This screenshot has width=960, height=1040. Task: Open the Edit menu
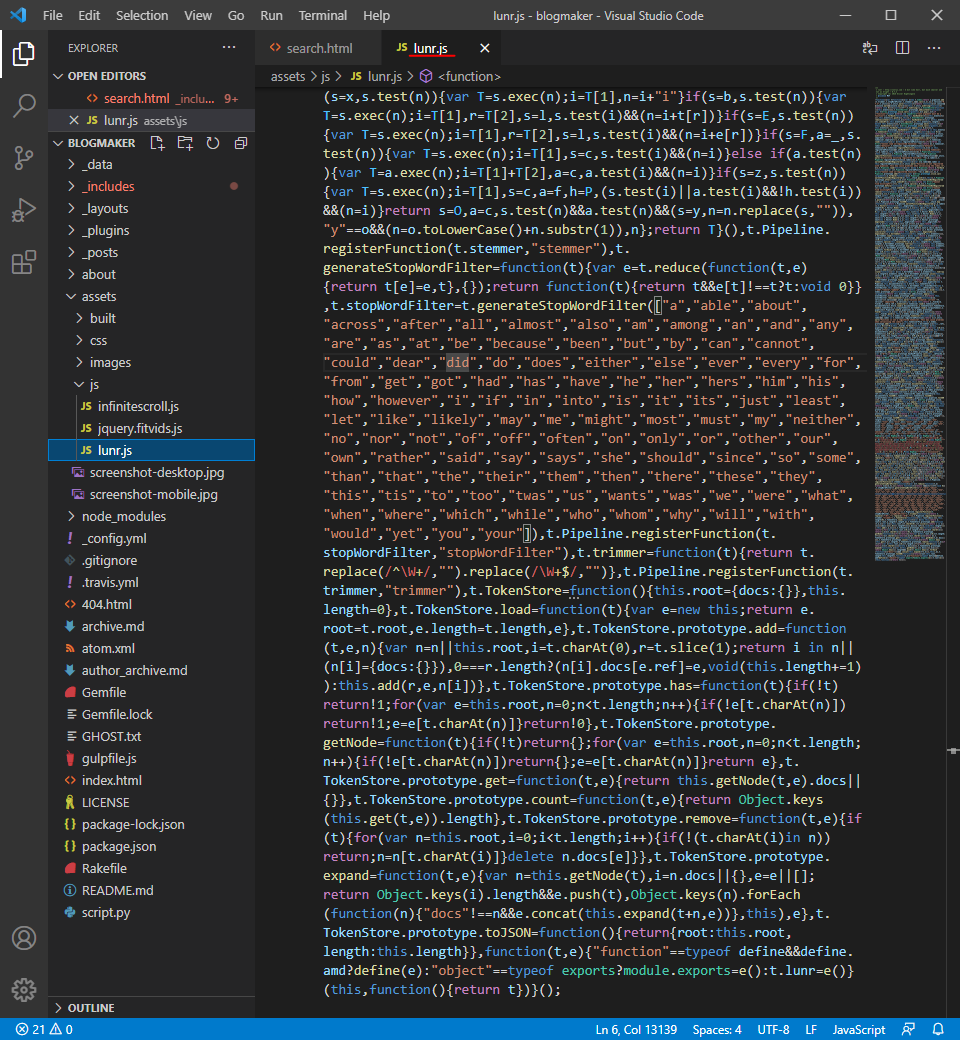pyautogui.click(x=89, y=15)
